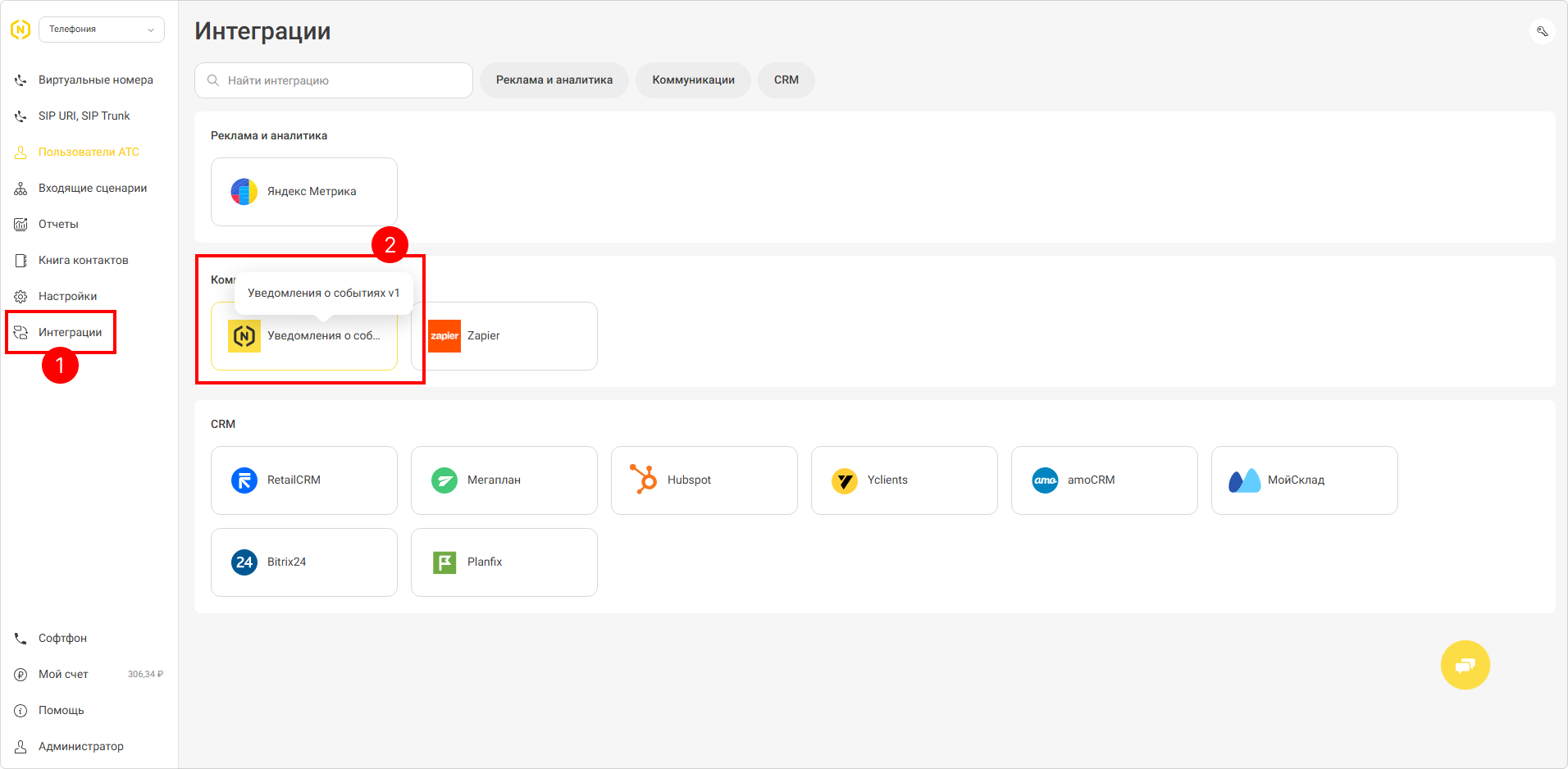This screenshot has height=769, width=1568.
Task: Click the Planfix logo icon
Action: [444, 562]
